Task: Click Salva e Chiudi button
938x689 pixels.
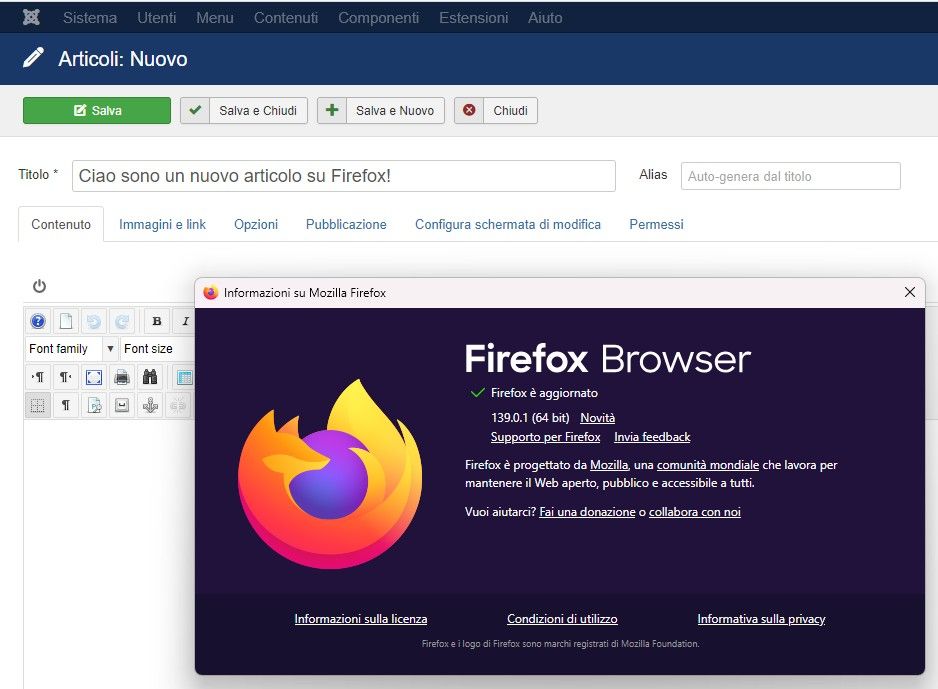Action: coord(244,111)
